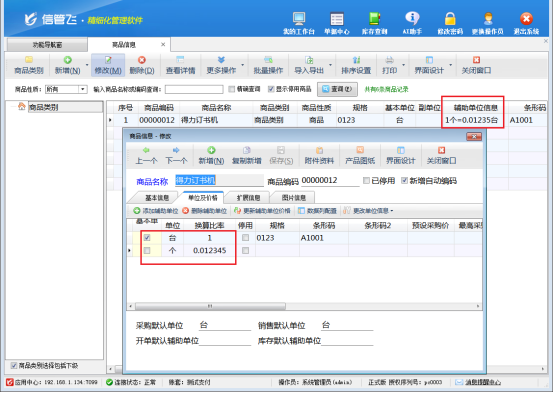This screenshot has height=393, width=554.
Task: Click the 修改密码 lock icon
Action: (450, 23)
